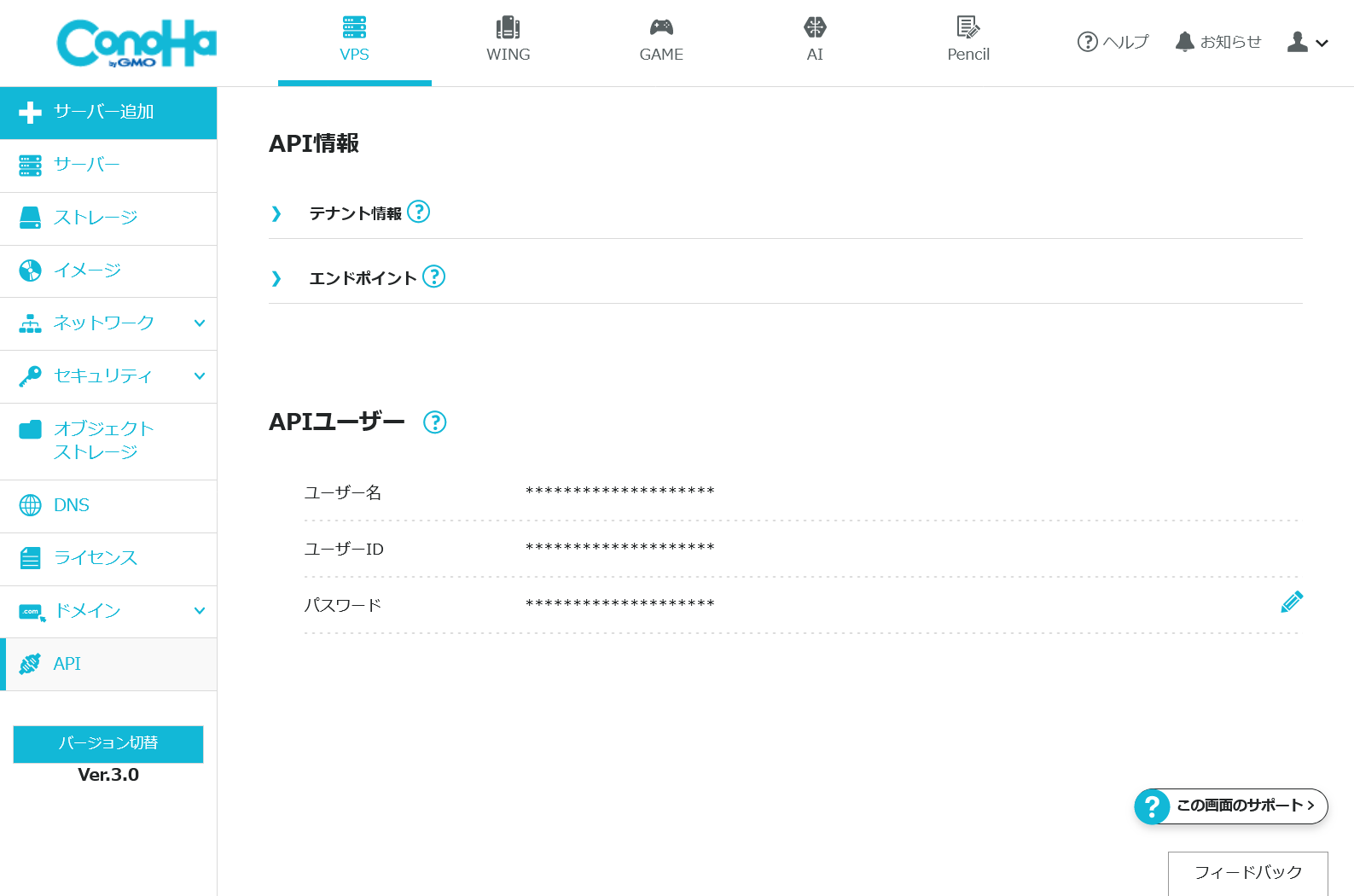
Task: Expand the ネットワーク submenu arrow
Action: [200, 323]
